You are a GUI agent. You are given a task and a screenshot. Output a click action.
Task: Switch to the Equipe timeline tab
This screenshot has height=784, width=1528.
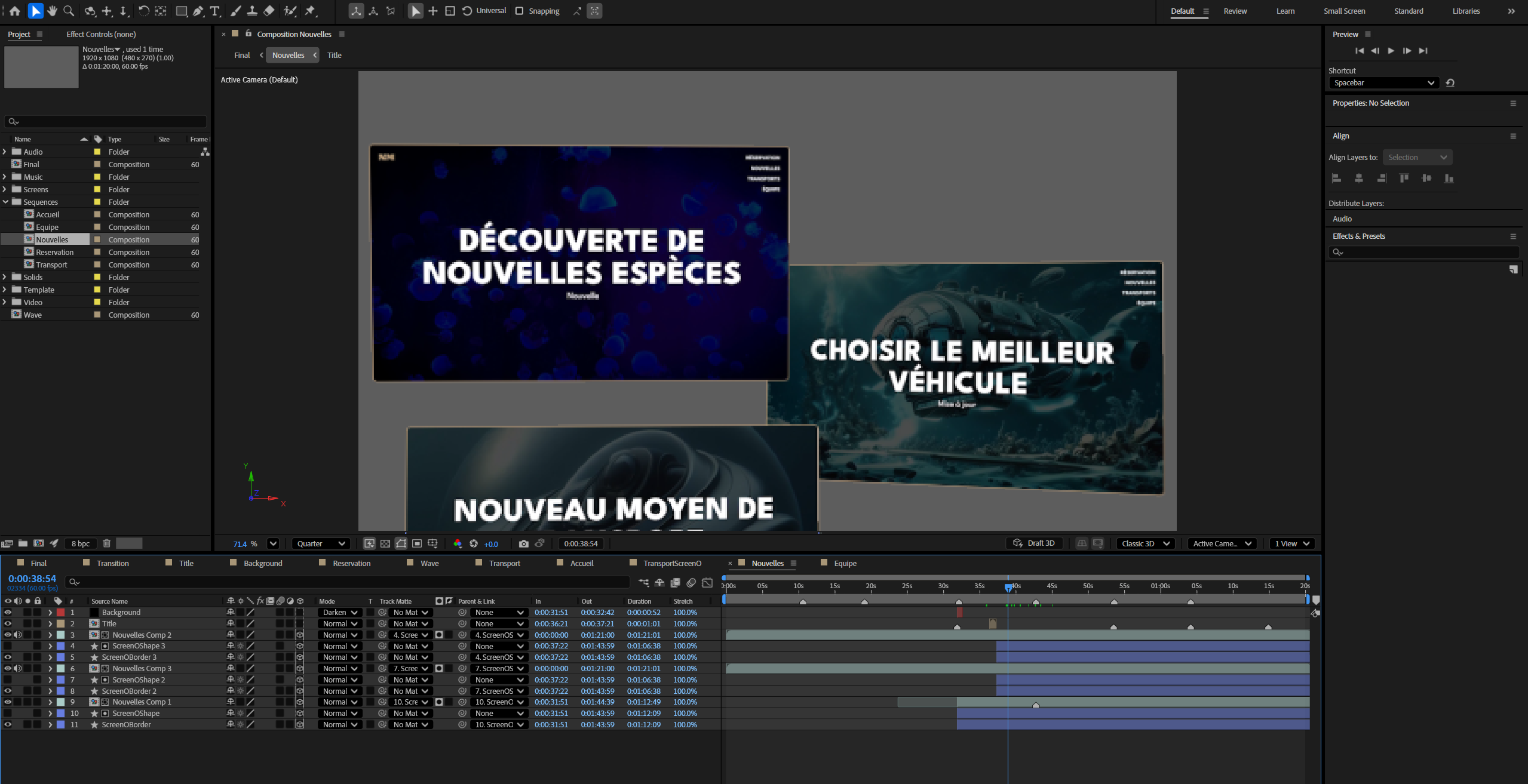click(845, 563)
